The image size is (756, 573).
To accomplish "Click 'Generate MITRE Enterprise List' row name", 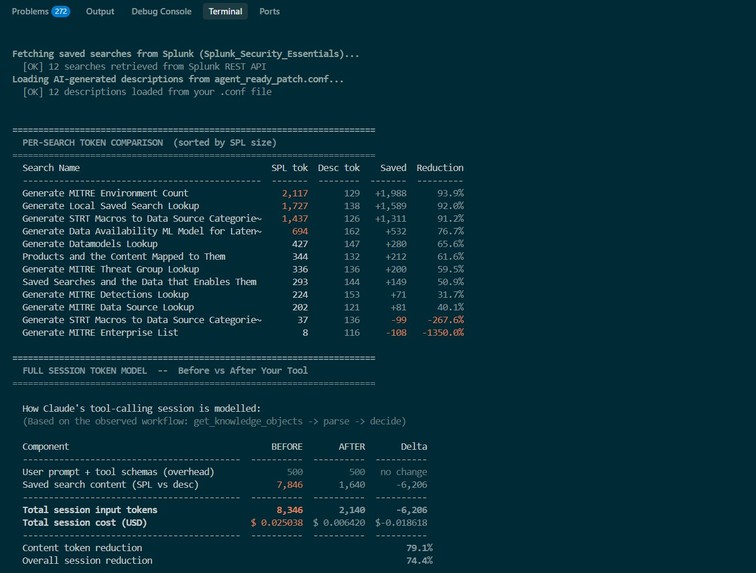I will click(x=100, y=332).
